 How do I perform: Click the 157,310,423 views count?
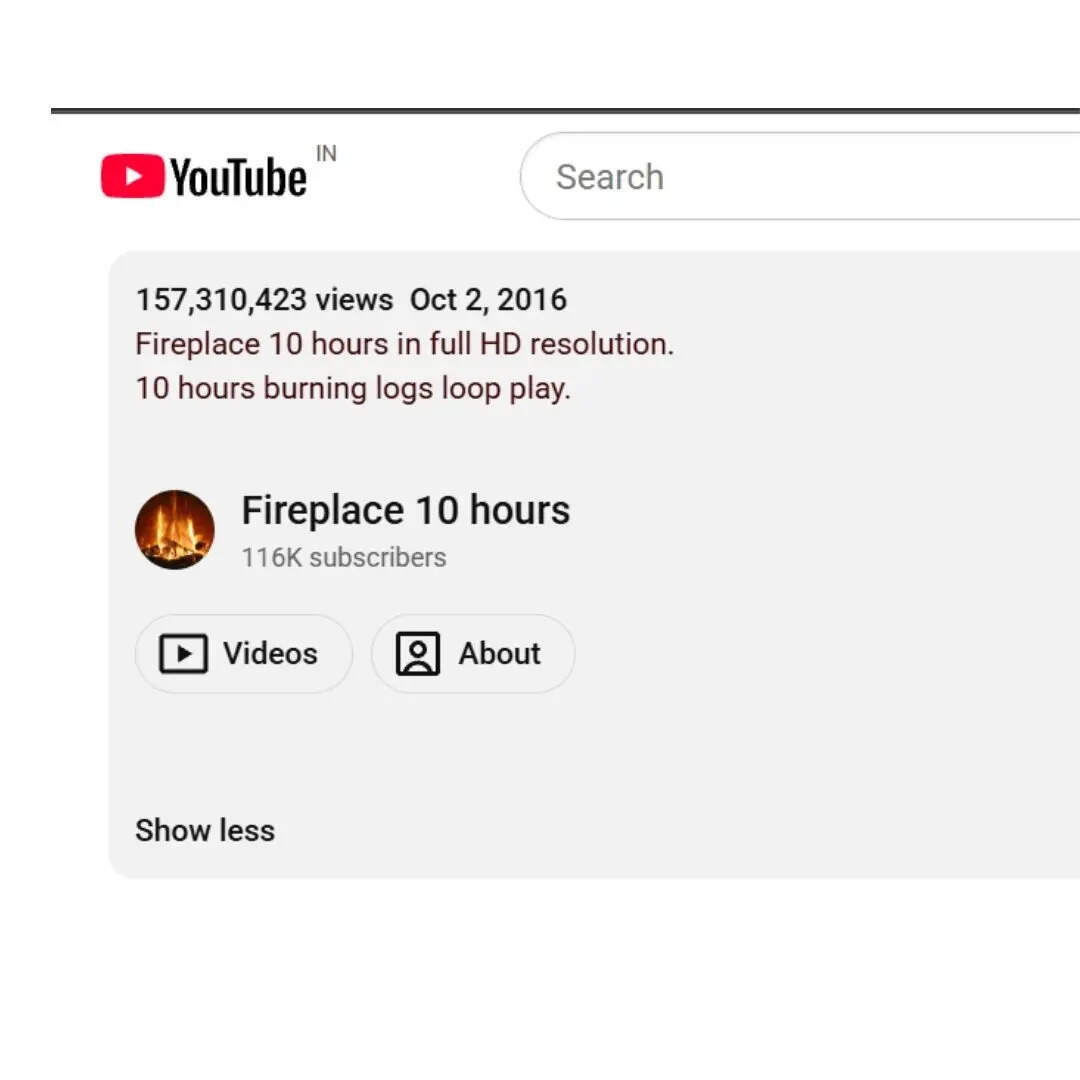point(263,299)
